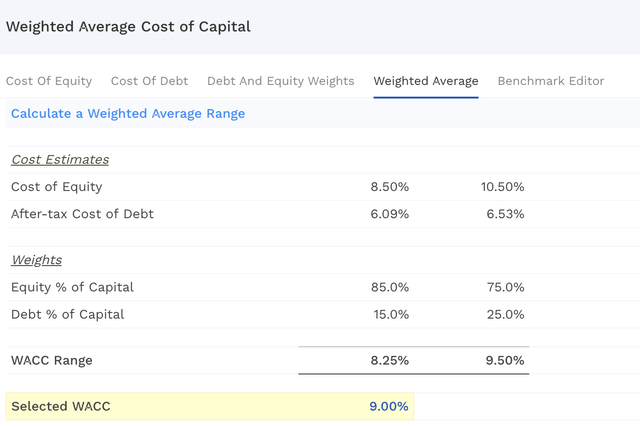The height and width of the screenshot is (427, 640).
Task: Open the Benchmark Editor tab
Action: 551,81
